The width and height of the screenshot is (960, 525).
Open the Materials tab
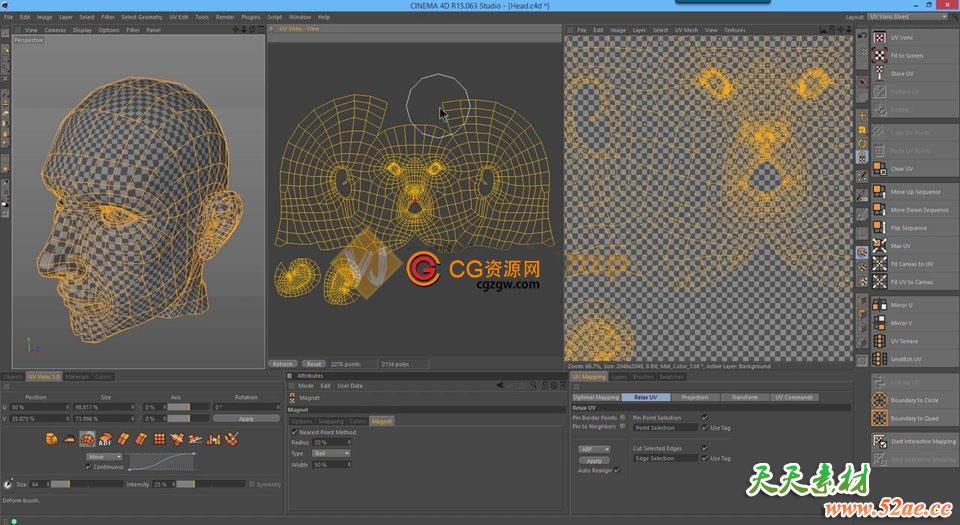pyautogui.click(x=77, y=377)
